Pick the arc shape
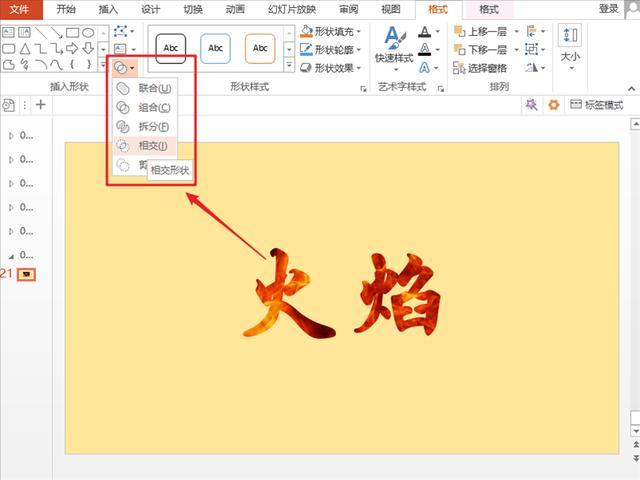The width and height of the screenshot is (640, 480). point(41,64)
